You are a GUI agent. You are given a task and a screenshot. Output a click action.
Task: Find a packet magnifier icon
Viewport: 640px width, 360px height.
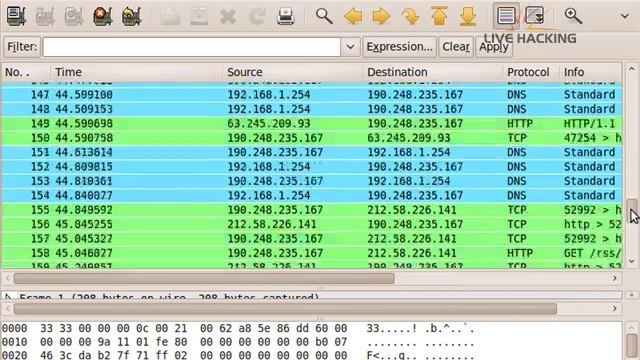coord(324,16)
